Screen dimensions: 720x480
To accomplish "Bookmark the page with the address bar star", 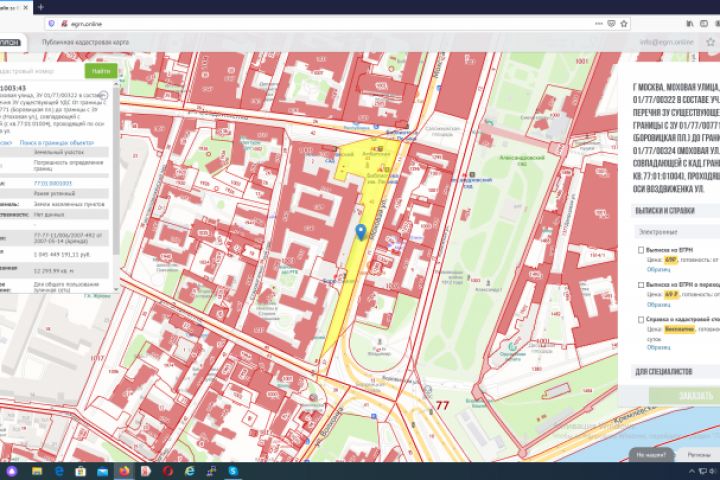I will click(x=624, y=23).
